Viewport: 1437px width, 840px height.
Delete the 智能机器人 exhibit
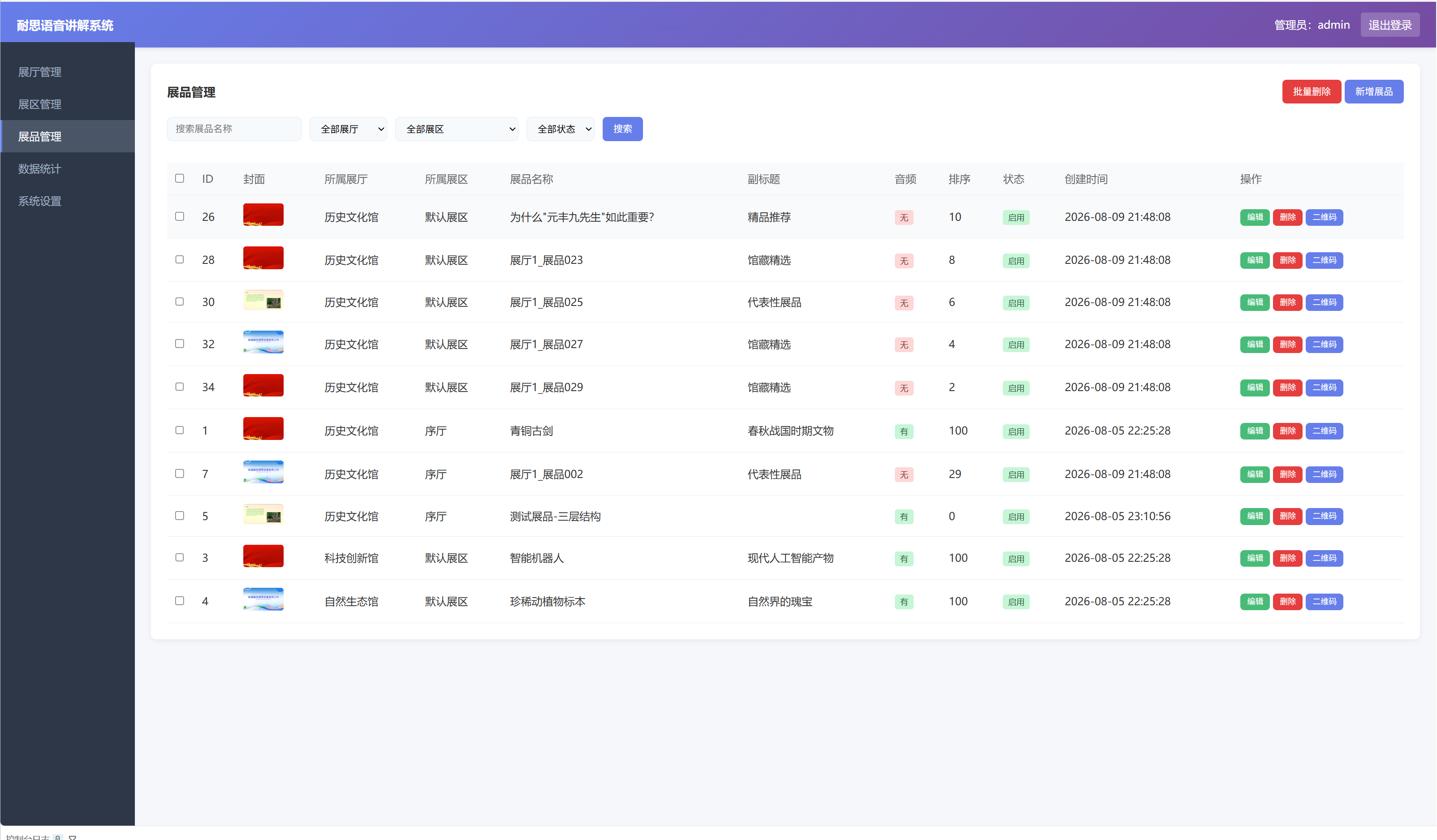coord(1288,558)
